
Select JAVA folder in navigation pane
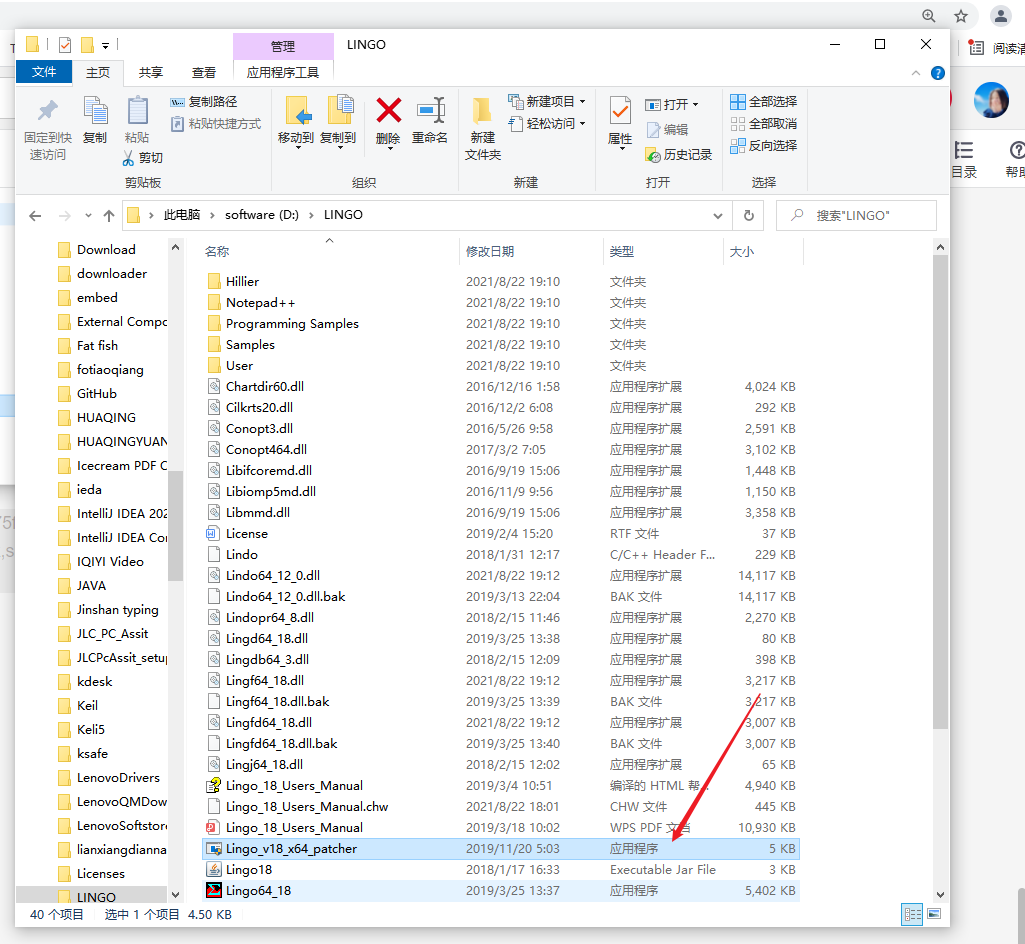pyautogui.click(x=91, y=586)
